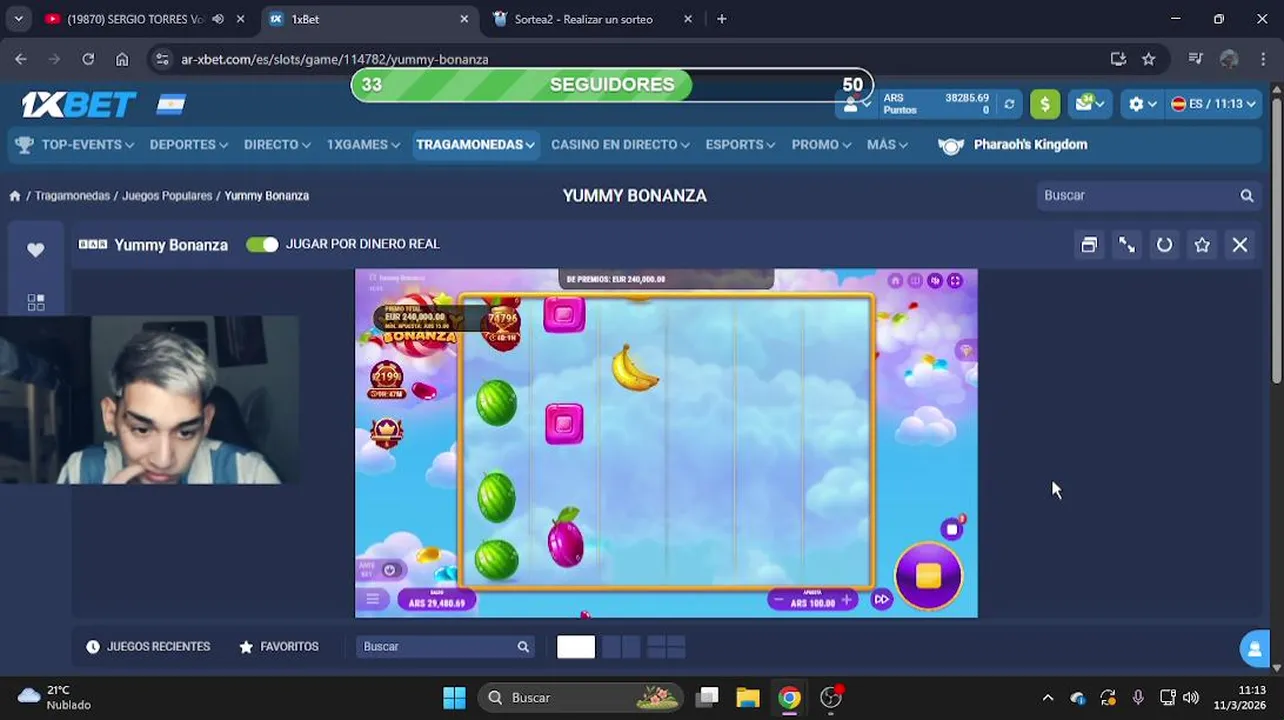
Task: Add Yummy Bonanza to favorites star
Action: click(1202, 245)
